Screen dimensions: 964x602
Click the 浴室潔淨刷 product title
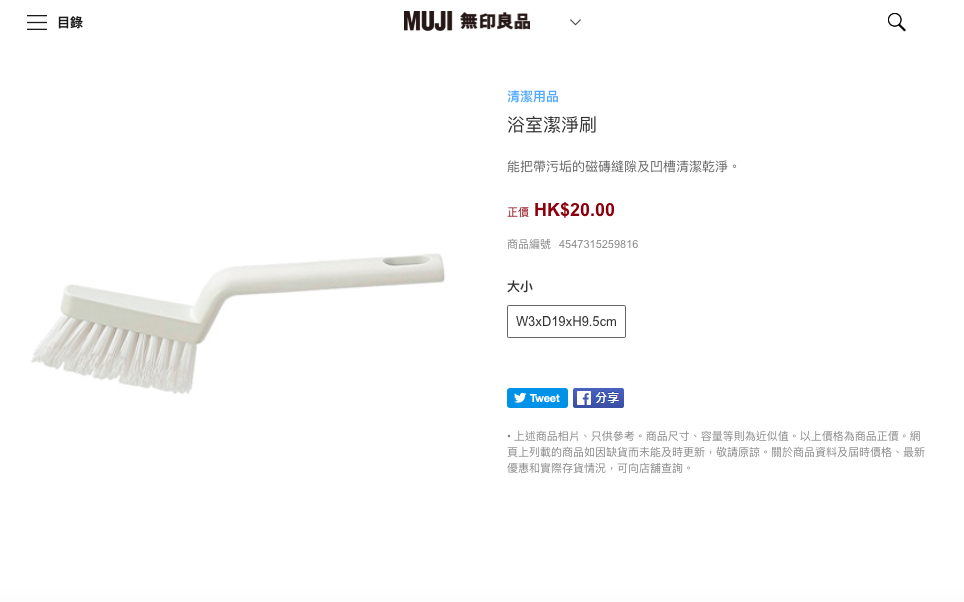click(x=551, y=125)
